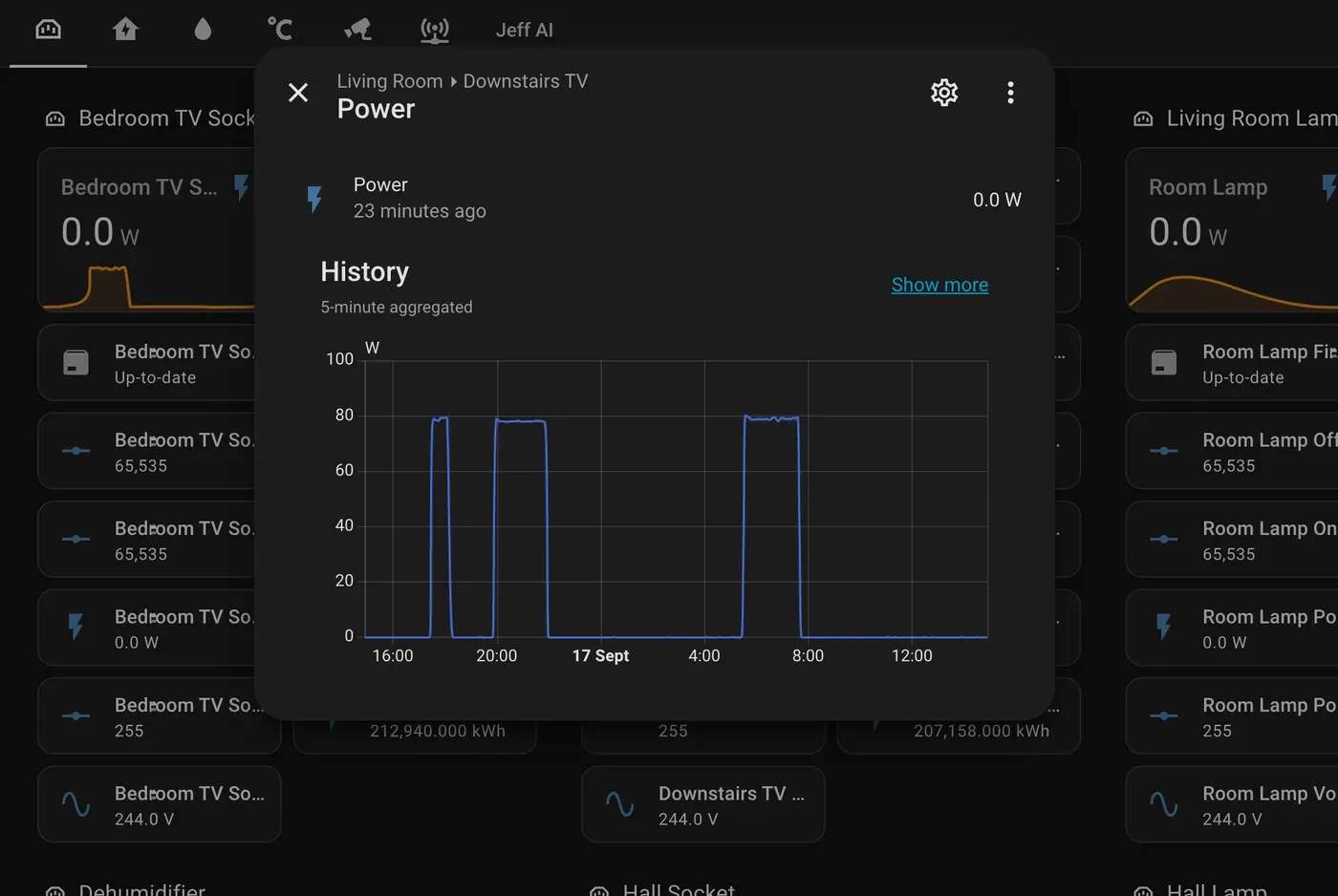The height and width of the screenshot is (896, 1338).
Task: Click Bedroom TV Socket voltage sine icon
Action: point(76,804)
